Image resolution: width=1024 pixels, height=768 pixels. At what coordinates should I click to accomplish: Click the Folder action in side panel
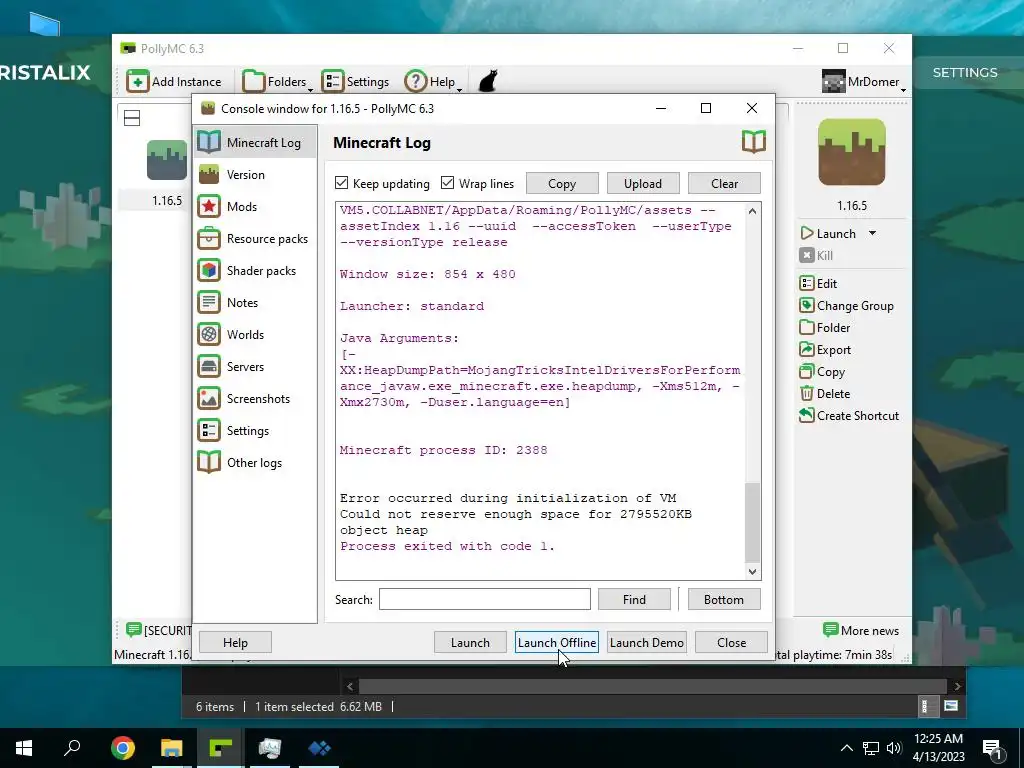point(825,327)
